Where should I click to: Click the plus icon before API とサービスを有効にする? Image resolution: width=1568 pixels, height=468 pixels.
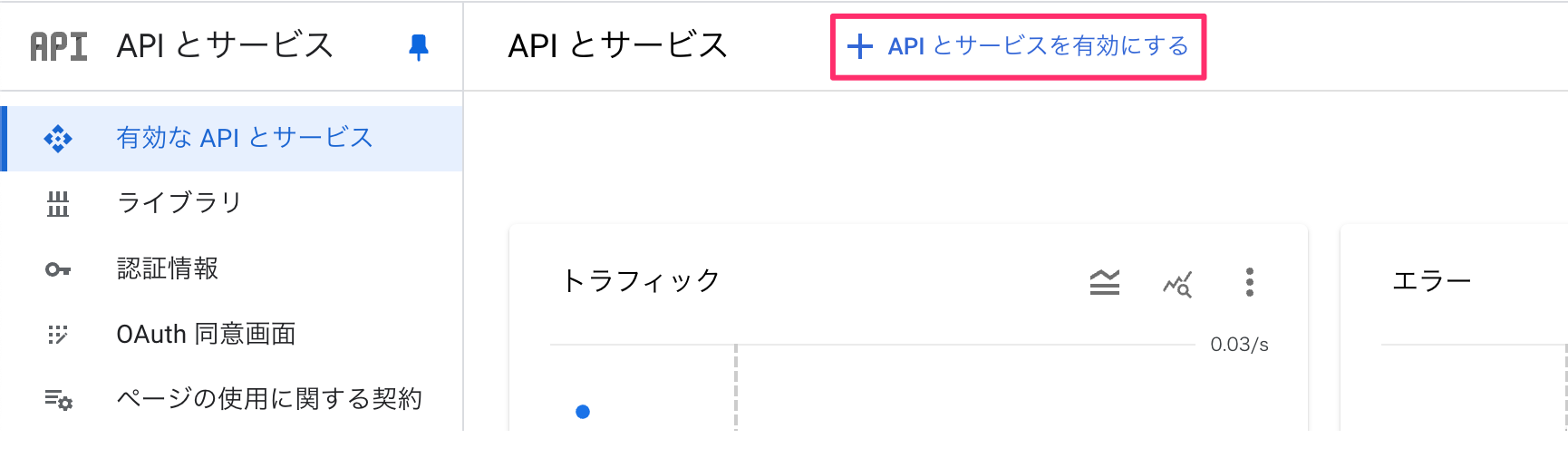[x=859, y=46]
